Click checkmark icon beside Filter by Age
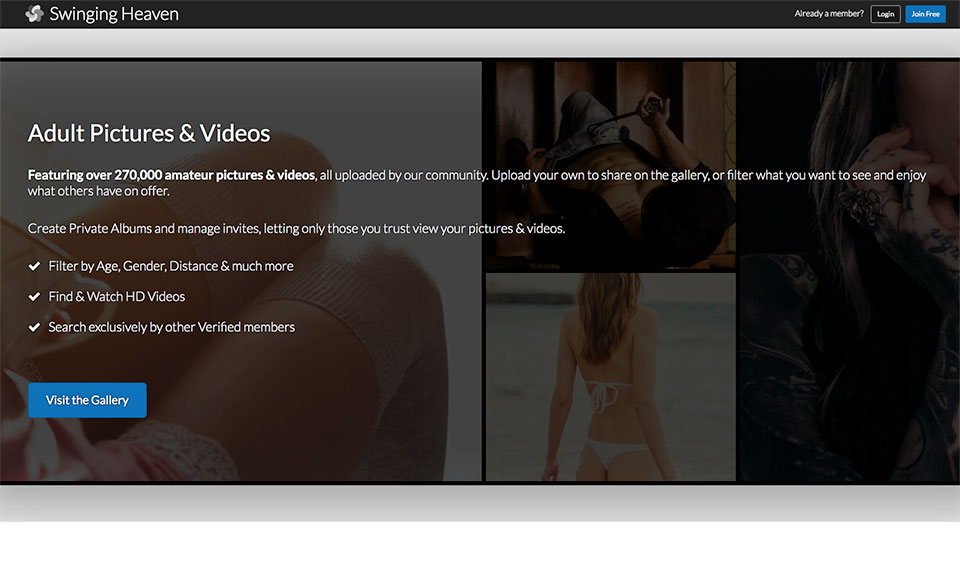960x561 pixels. click(x=34, y=267)
